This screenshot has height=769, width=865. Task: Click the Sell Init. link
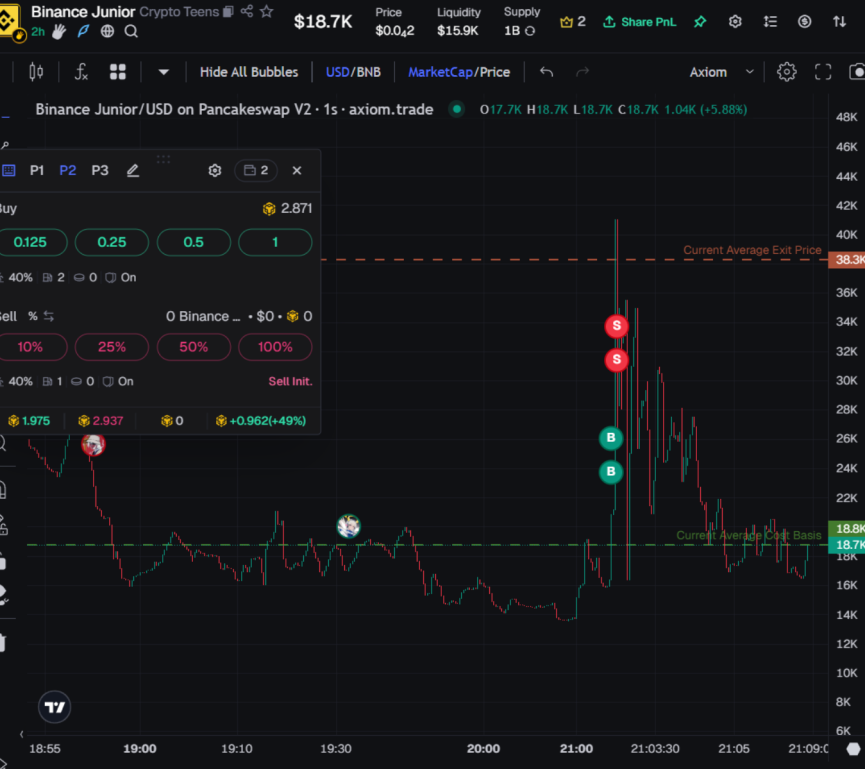click(x=290, y=381)
